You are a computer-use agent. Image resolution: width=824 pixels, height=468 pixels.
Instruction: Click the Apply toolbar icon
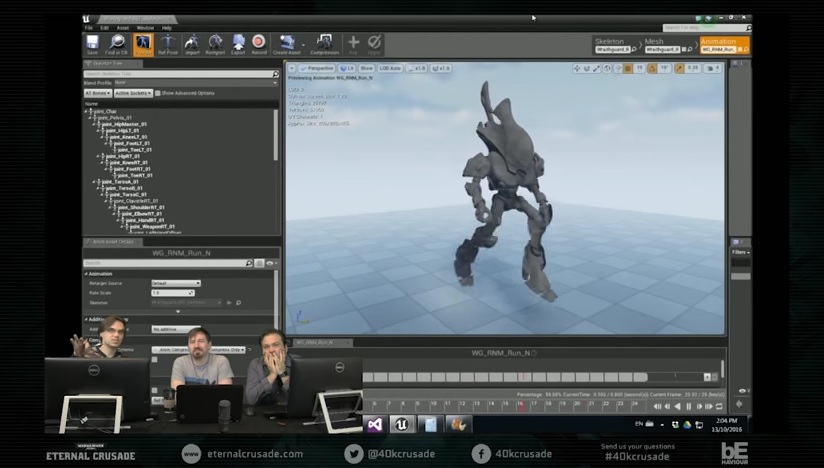click(374, 44)
